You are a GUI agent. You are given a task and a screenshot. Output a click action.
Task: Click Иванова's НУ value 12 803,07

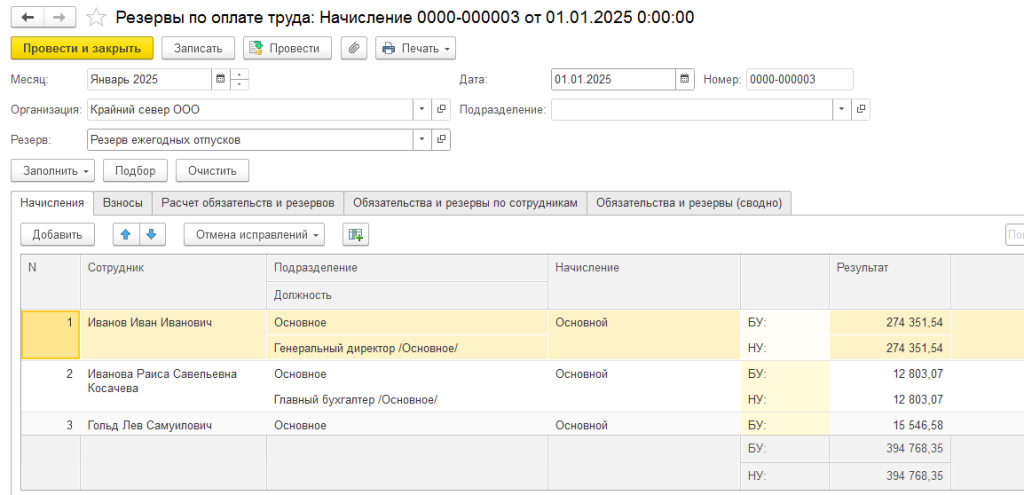pos(889,400)
